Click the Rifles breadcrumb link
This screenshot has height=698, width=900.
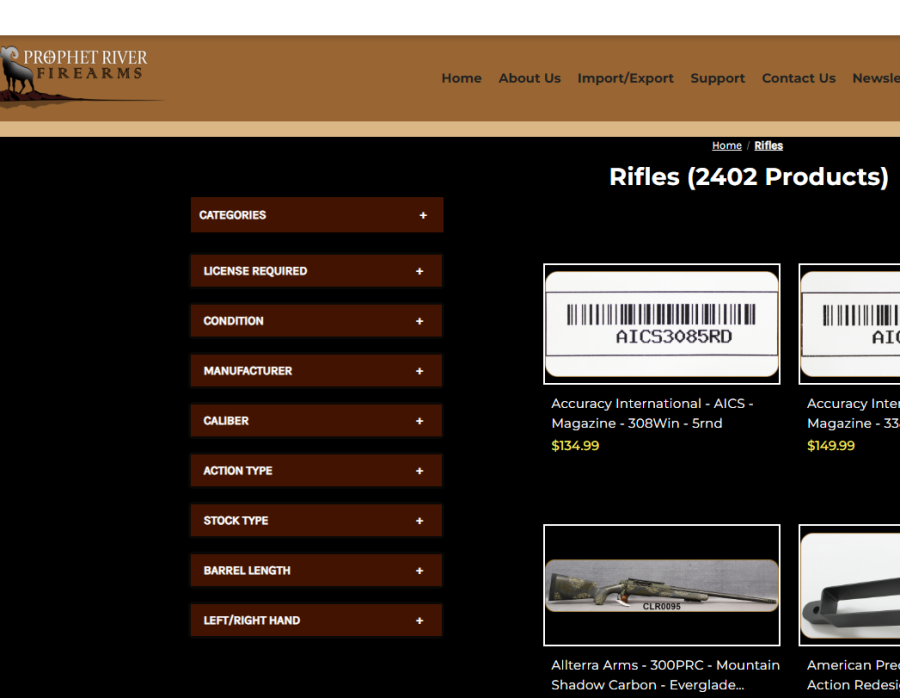point(769,146)
